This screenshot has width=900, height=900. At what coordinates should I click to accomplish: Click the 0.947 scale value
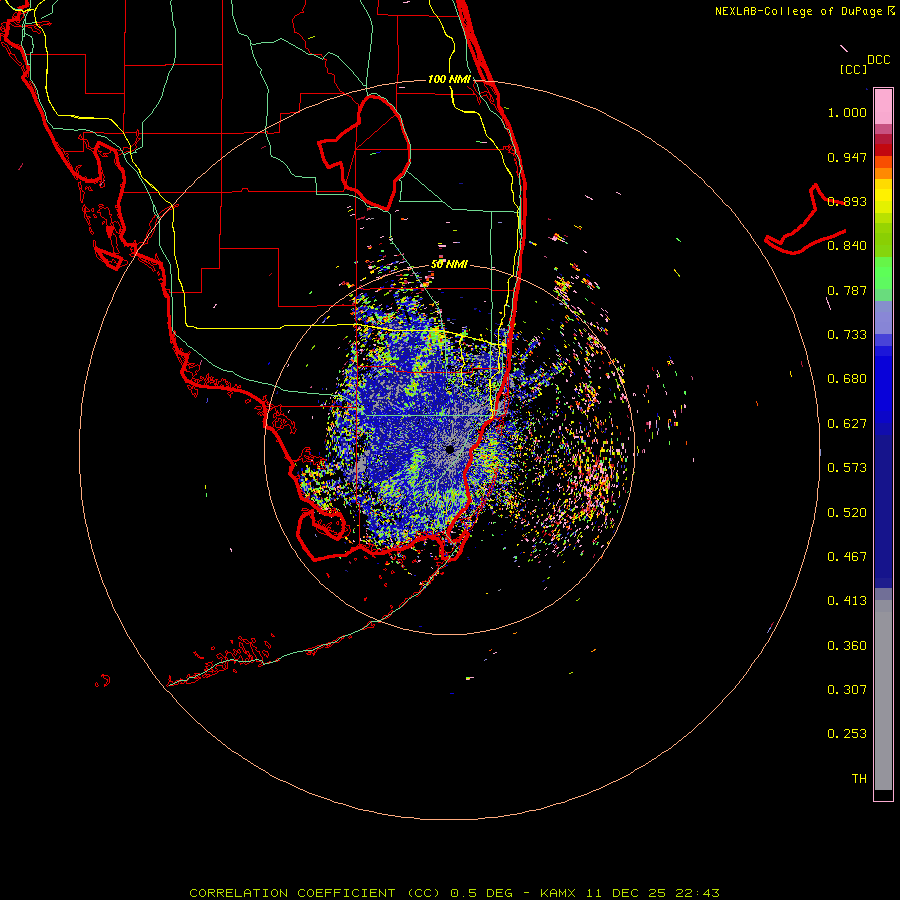click(x=847, y=157)
